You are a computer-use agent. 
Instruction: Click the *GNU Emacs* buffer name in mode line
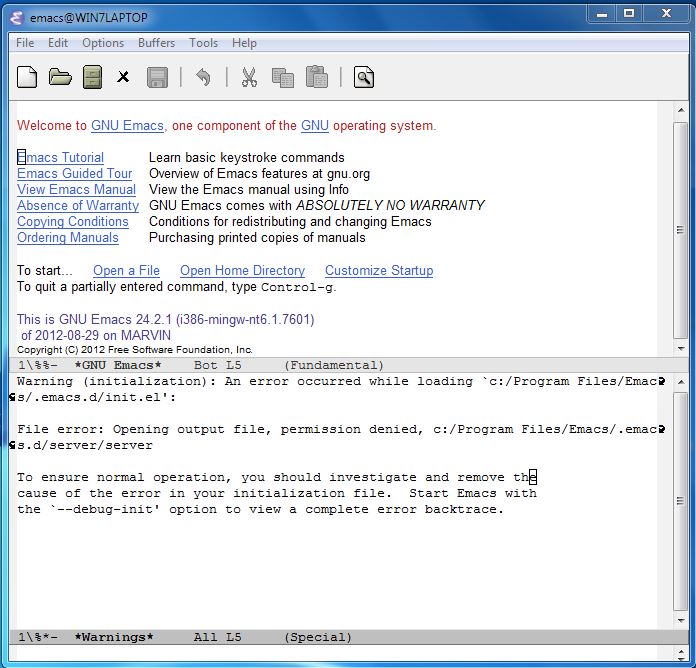coord(118,365)
